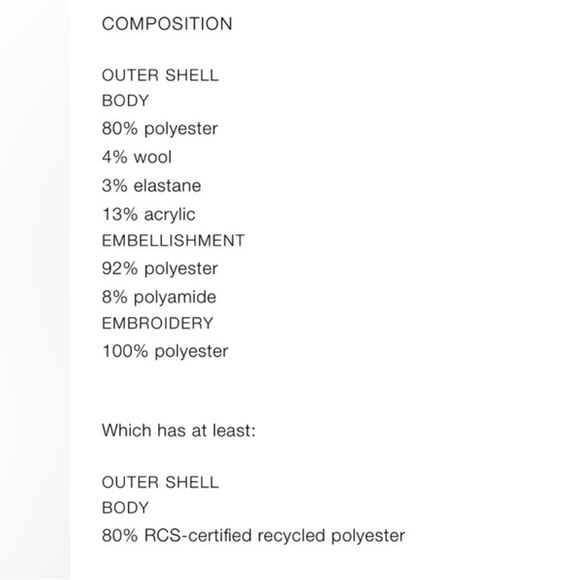The image size is (580, 580).
Task: Select the 8% polyamide line
Action: pos(159,297)
